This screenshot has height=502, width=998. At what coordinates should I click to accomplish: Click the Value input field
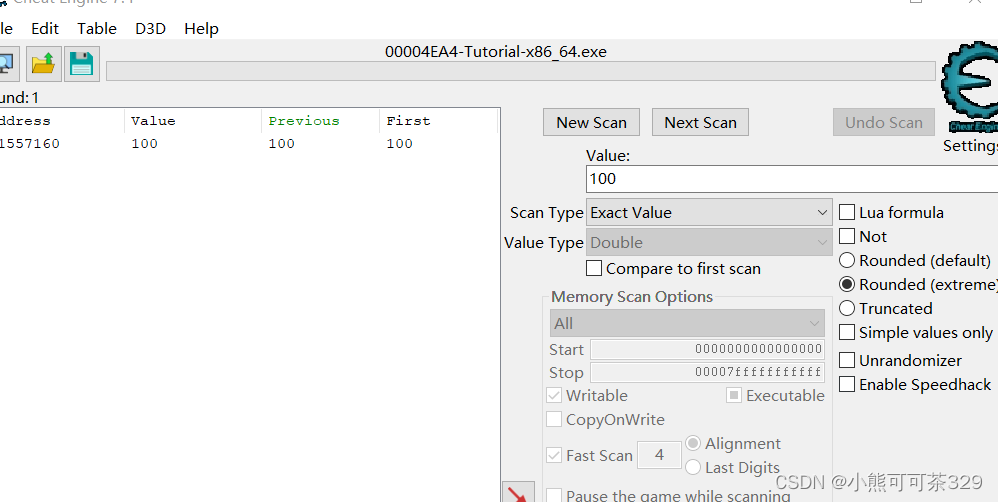click(x=792, y=179)
